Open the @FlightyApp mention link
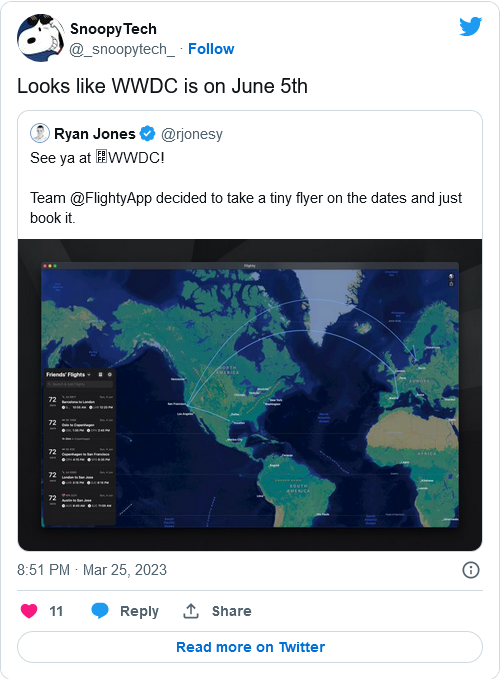Image resolution: width=500 pixels, height=679 pixels. pos(110,198)
